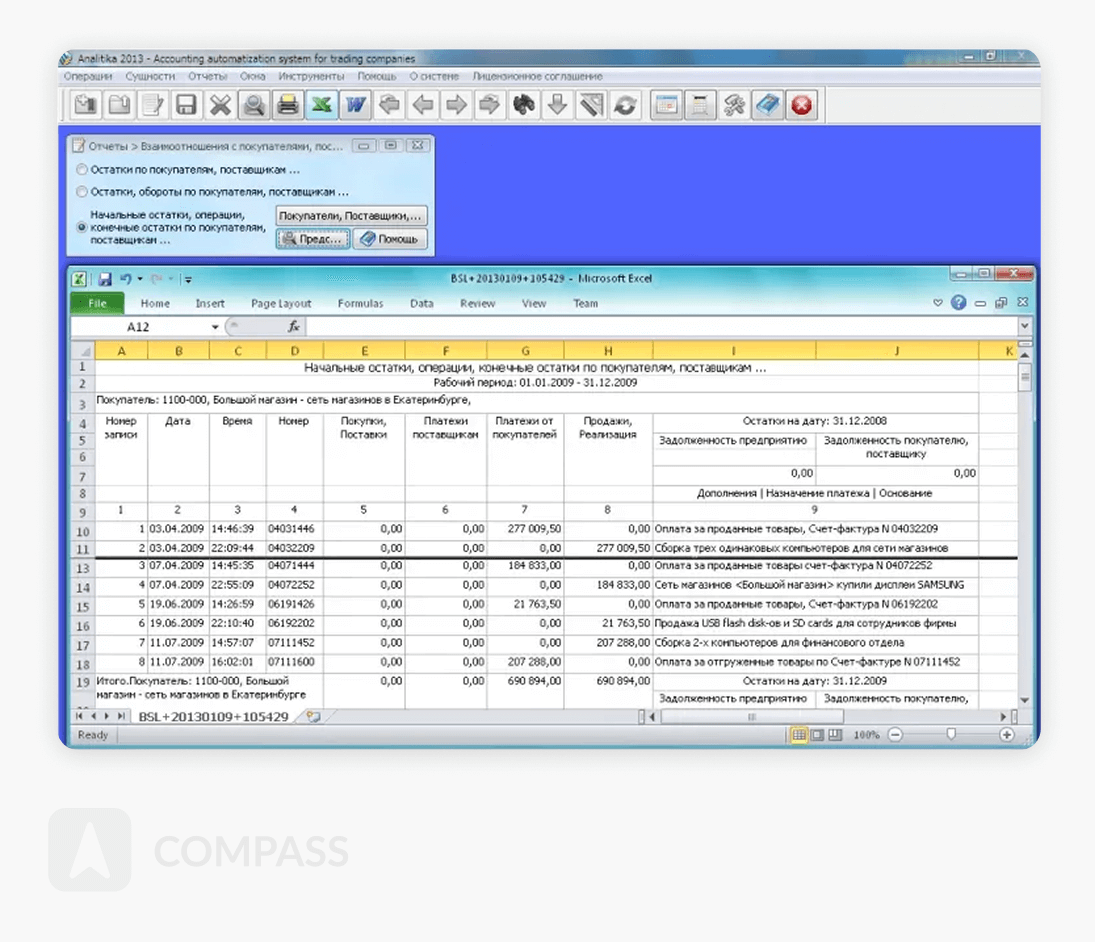Click the refresh arrows toolbar icon
This screenshot has height=942, width=1095.
pos(626,105)
